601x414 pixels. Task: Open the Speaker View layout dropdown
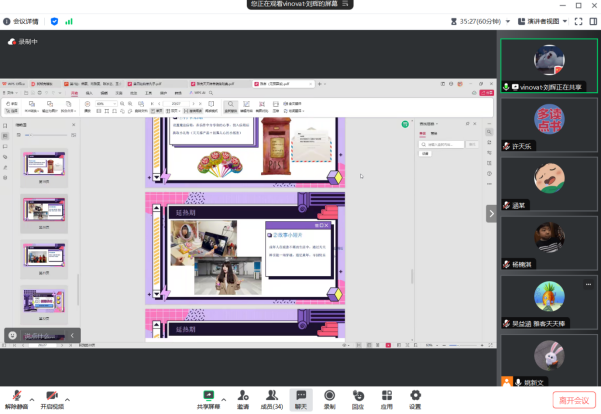tap(543, 20)
